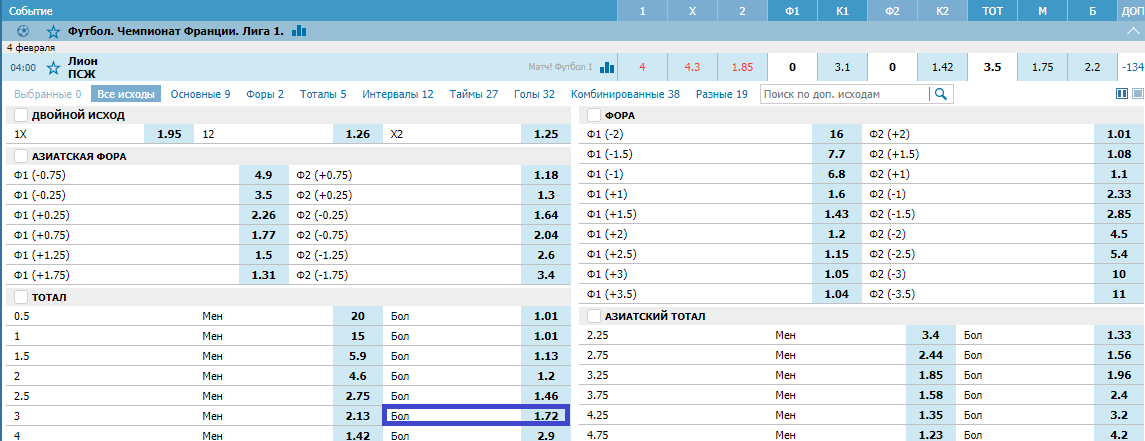Select Asian total 3.25 Мен odds 1.85
Screen dimensions: 1145x441
click(x=931, y=375)
